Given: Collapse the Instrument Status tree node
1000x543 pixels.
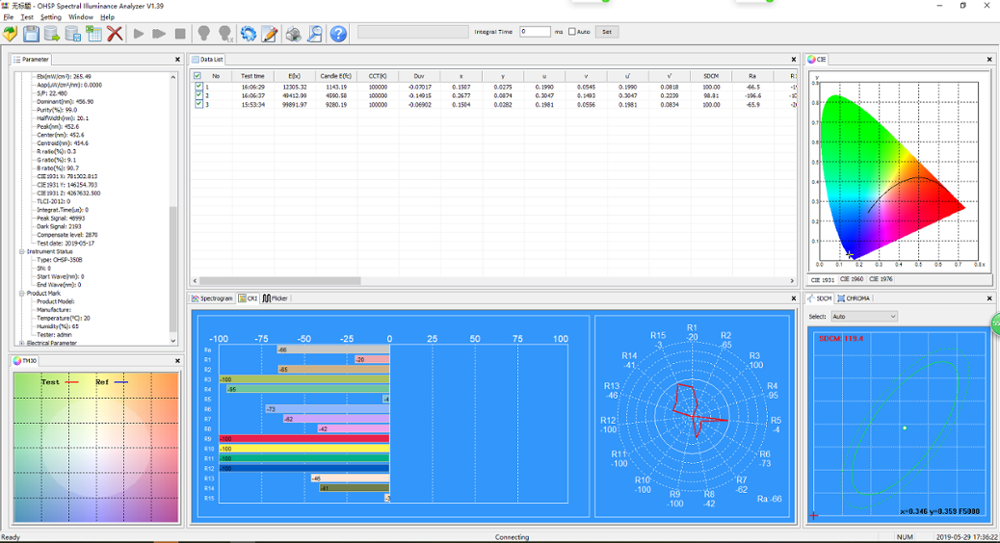Looking at the screenshot, I should (20, 251).
